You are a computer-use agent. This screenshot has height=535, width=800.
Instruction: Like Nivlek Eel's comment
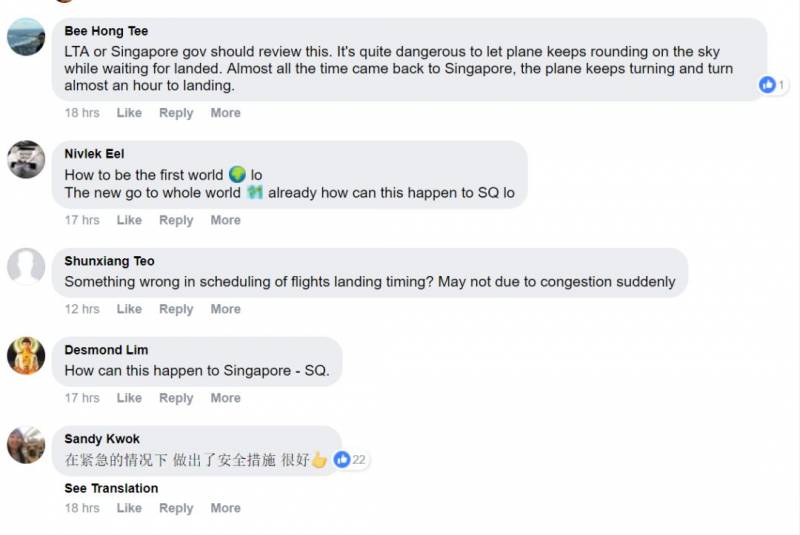pos(129,220)
